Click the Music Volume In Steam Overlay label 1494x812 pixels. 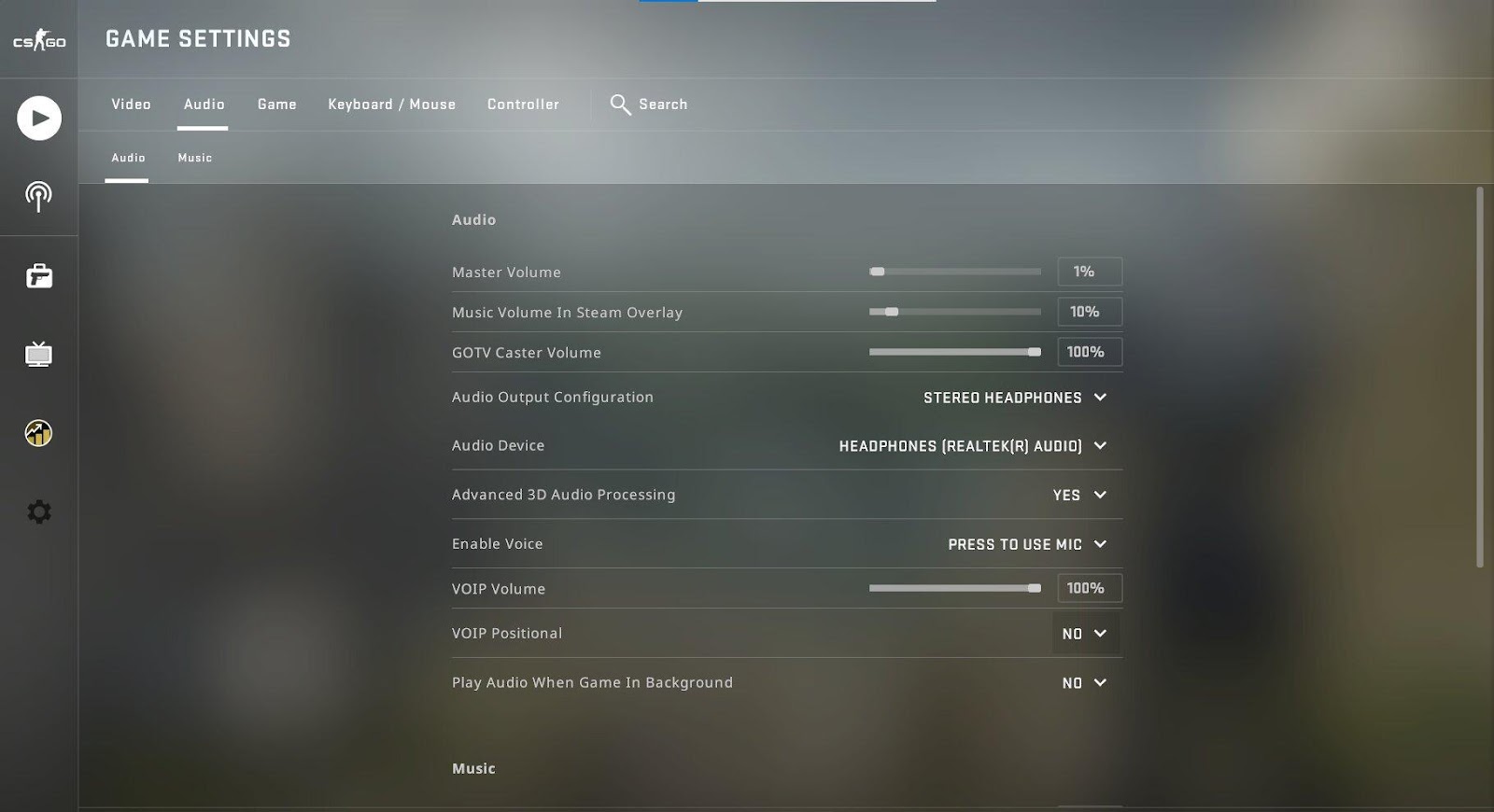click(567, 313)
